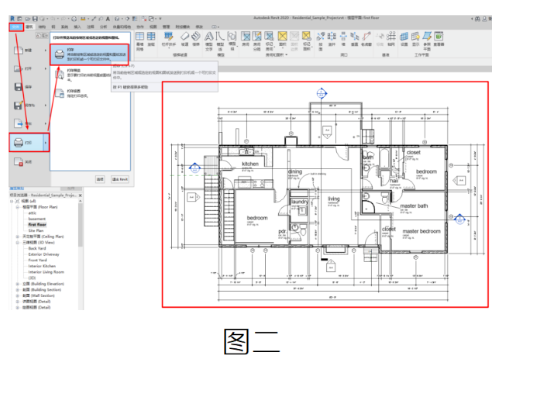Expand the Ceiling Plan tree node

(x=17, y=237)
